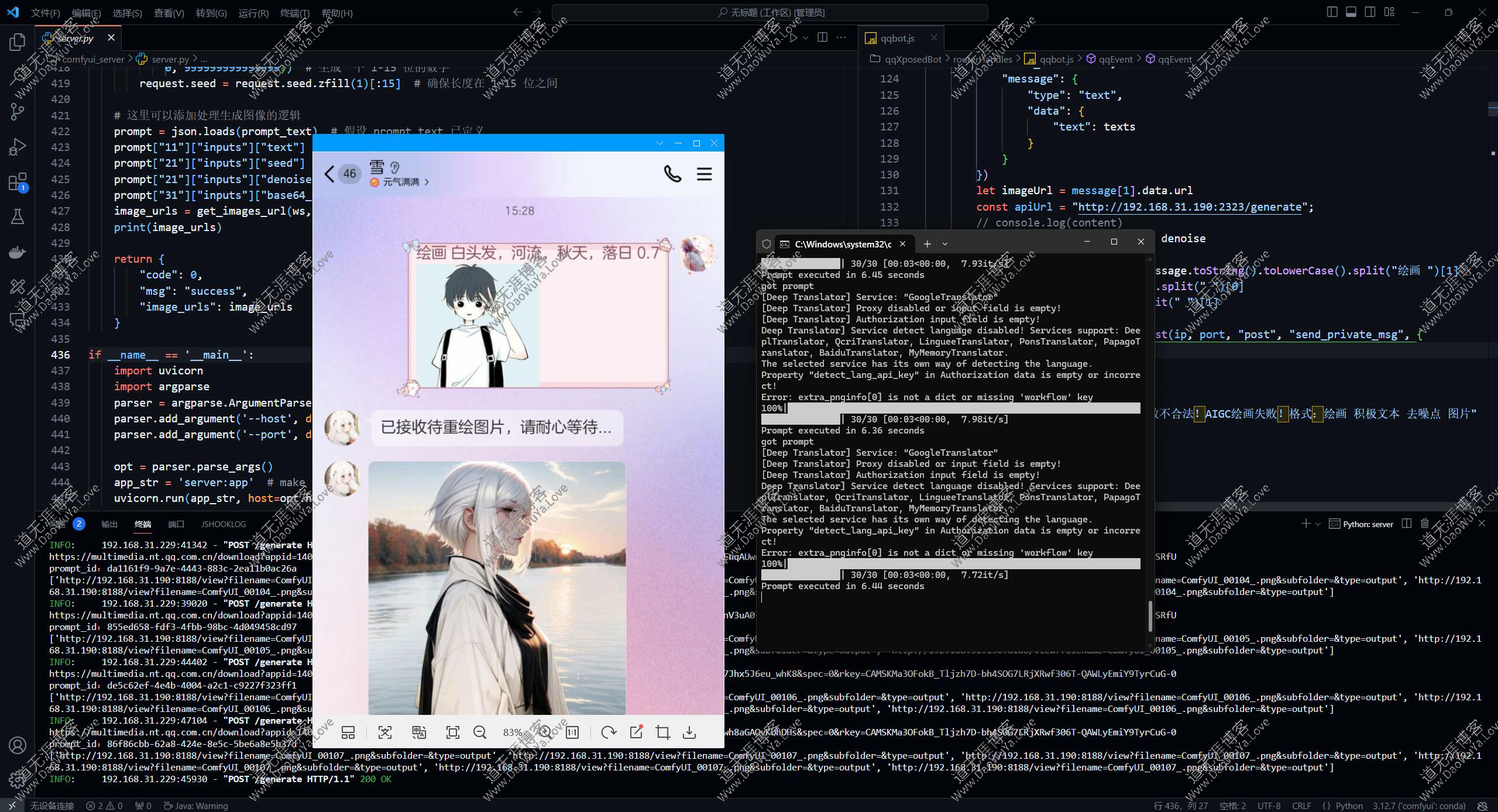
Task: Close the qqbot.js tab
Action: tap(934, 37)
